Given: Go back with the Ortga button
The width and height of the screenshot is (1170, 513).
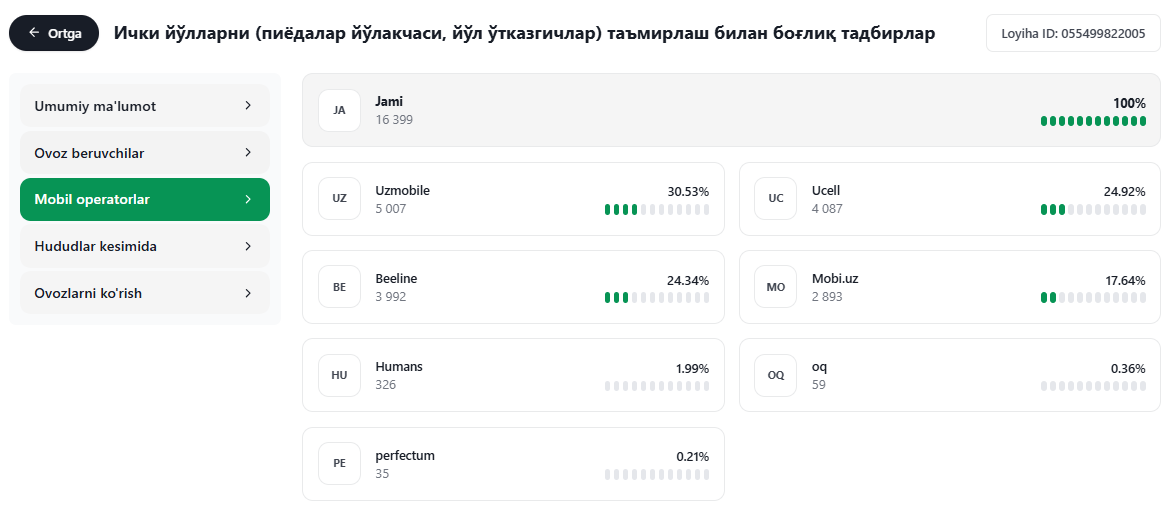Looking at the screenshot, I should 54,33.
